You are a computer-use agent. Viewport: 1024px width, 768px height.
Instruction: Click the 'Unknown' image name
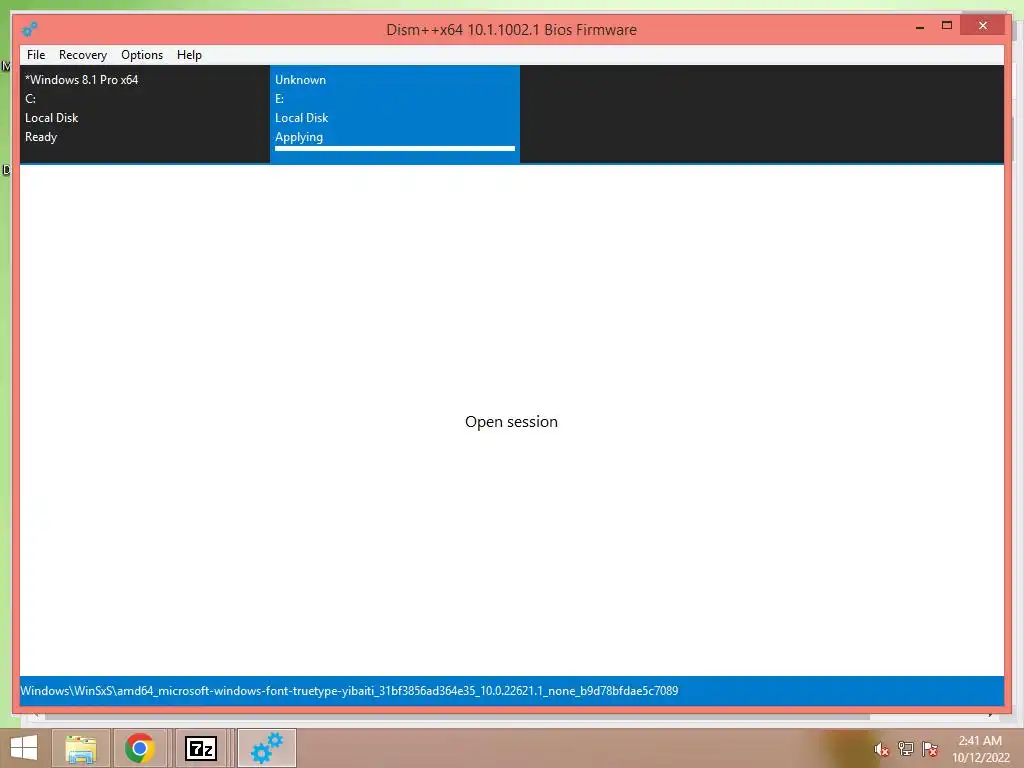pos(300,80)
